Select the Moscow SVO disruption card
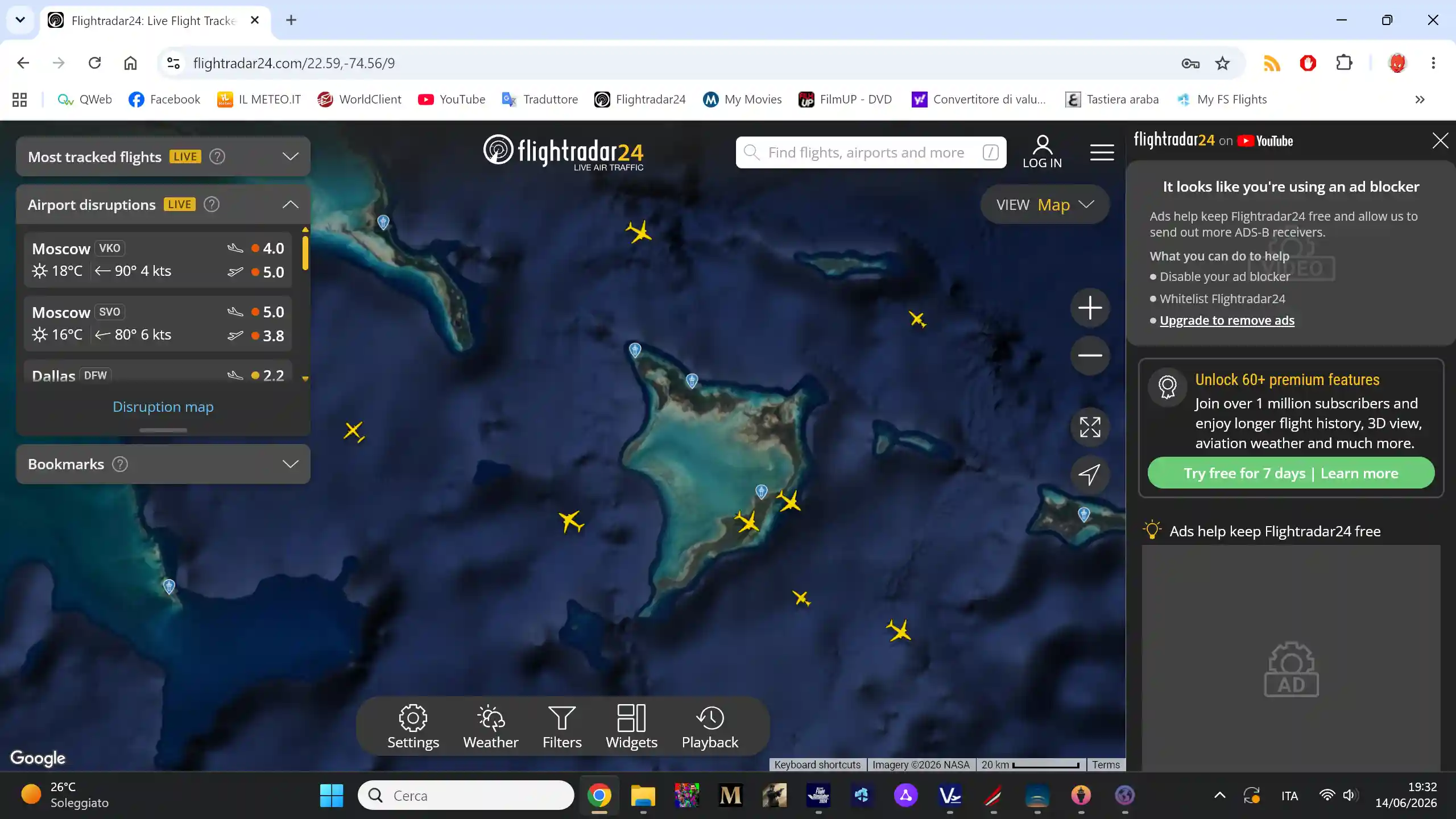 pyautogui.click(x=158, y=323)
